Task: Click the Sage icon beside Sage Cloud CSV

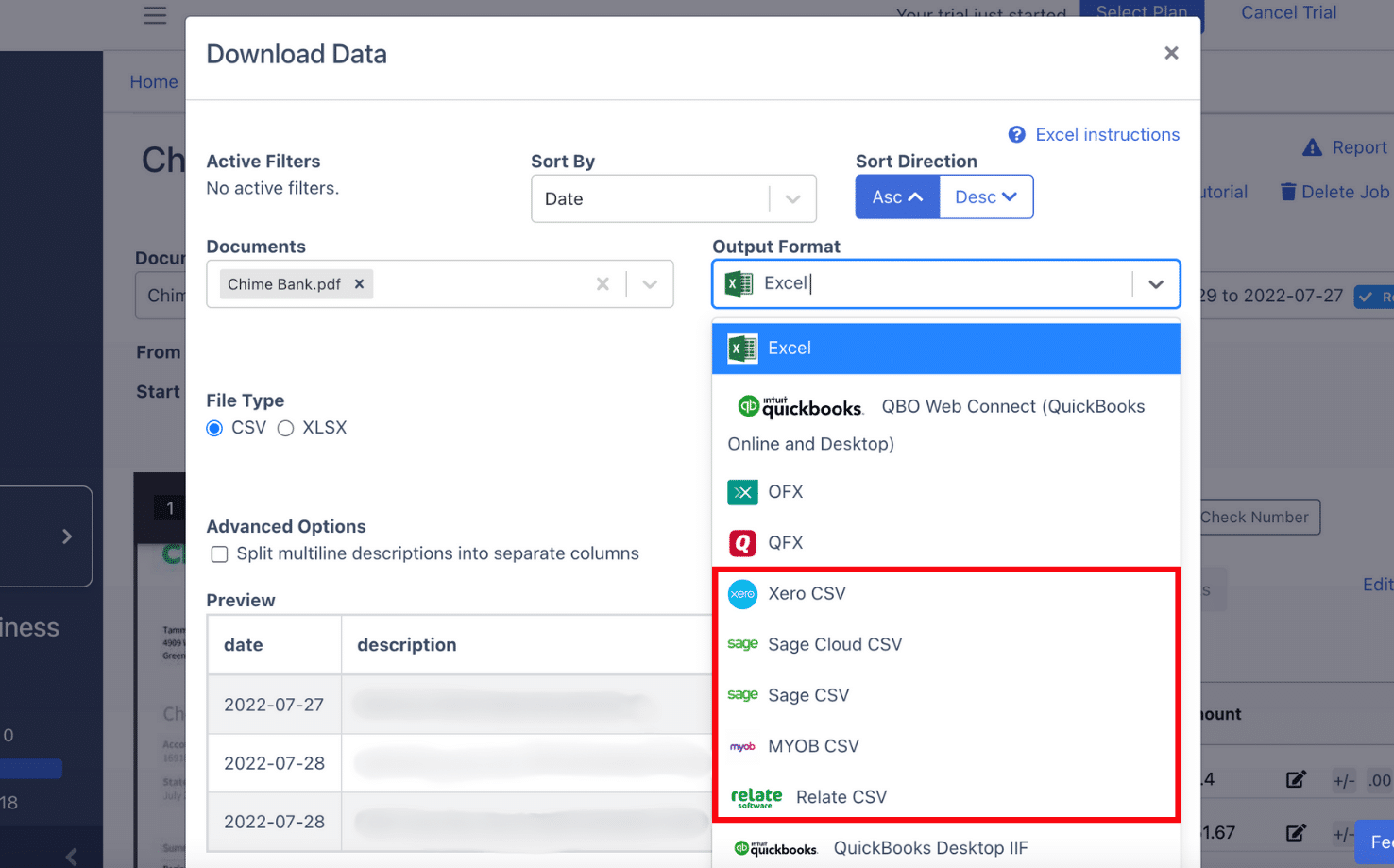Action: (x=743, y=644)
